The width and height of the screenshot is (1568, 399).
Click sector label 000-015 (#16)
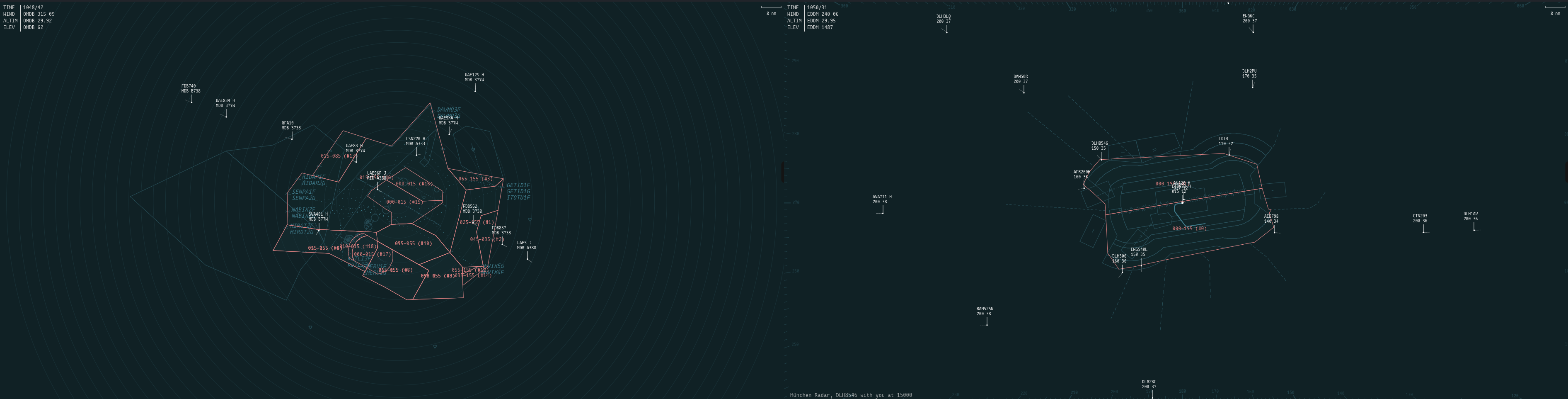[x=414, y=184]
